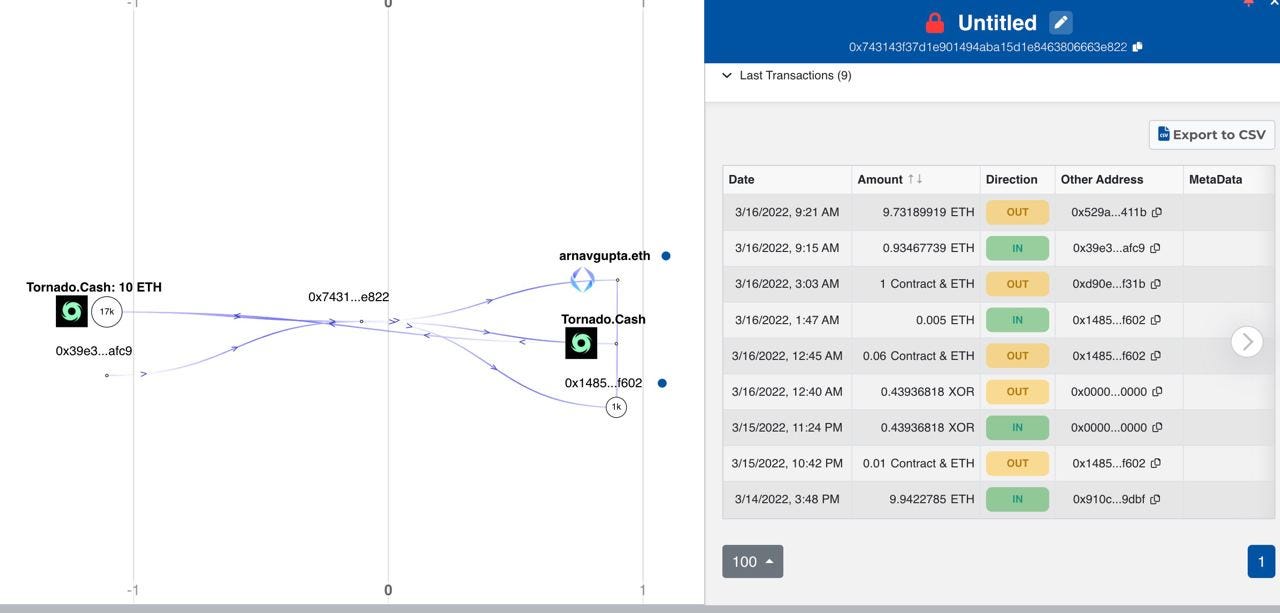Image resolution: width=1280 pixels, height=613 pixels.
Task: Click the Untitled title text
Action: [x=997, y=22]
